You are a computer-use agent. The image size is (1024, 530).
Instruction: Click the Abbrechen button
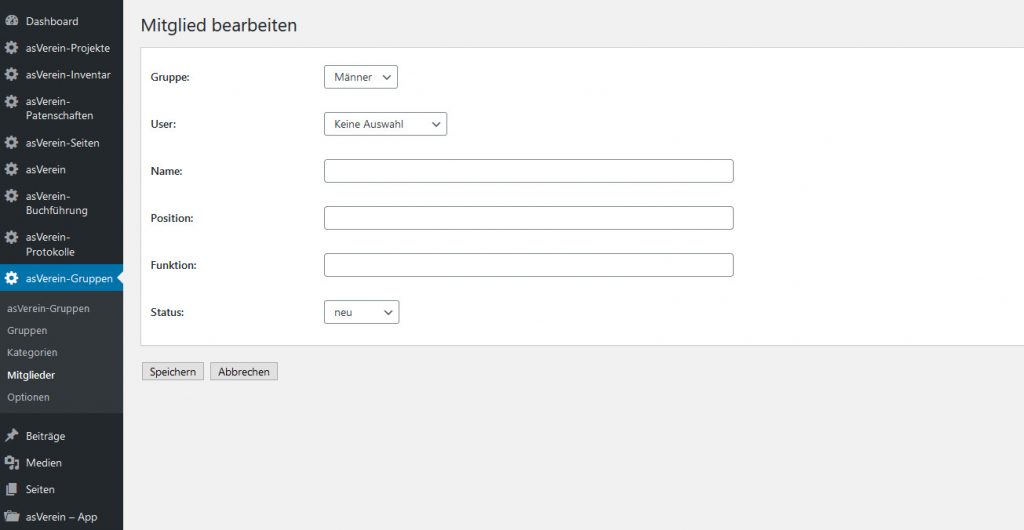pyautogui.click(x=244, y=371)
